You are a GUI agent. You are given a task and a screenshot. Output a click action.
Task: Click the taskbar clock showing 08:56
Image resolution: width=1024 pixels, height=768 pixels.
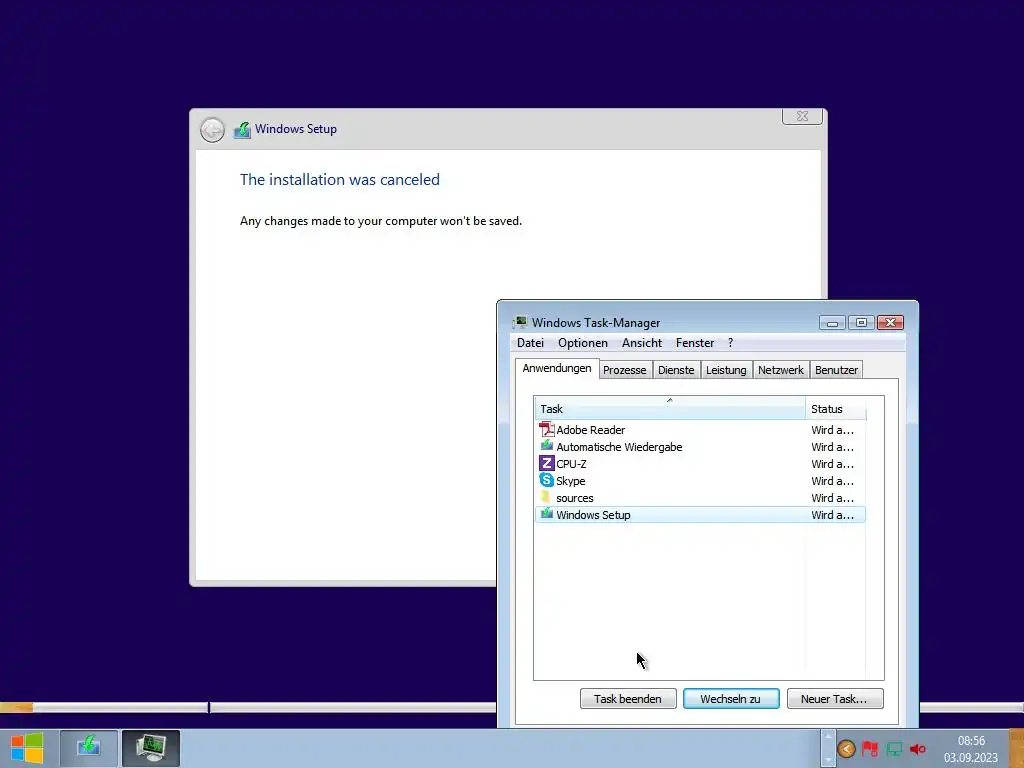coord(971,749)
